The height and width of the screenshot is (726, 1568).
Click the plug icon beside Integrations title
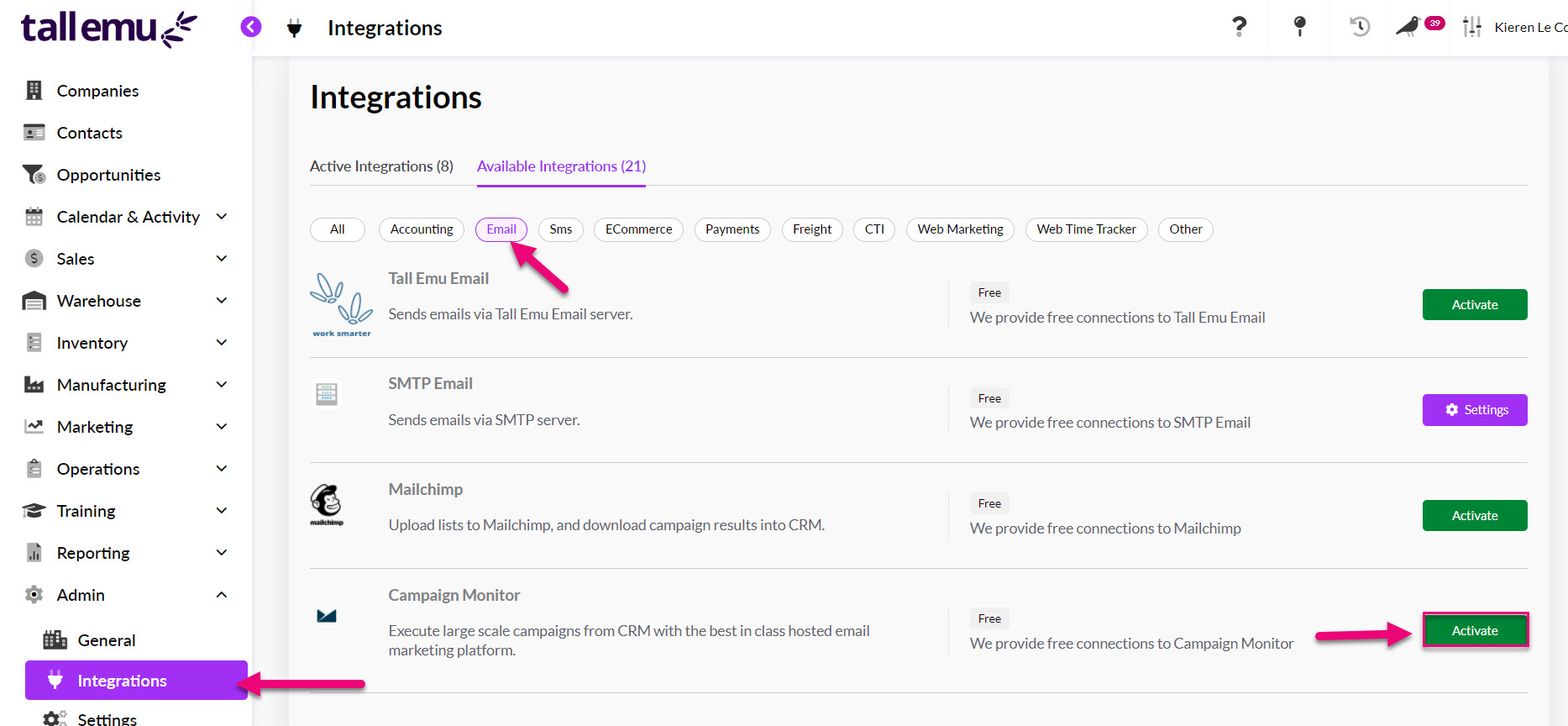coord(294,28)
